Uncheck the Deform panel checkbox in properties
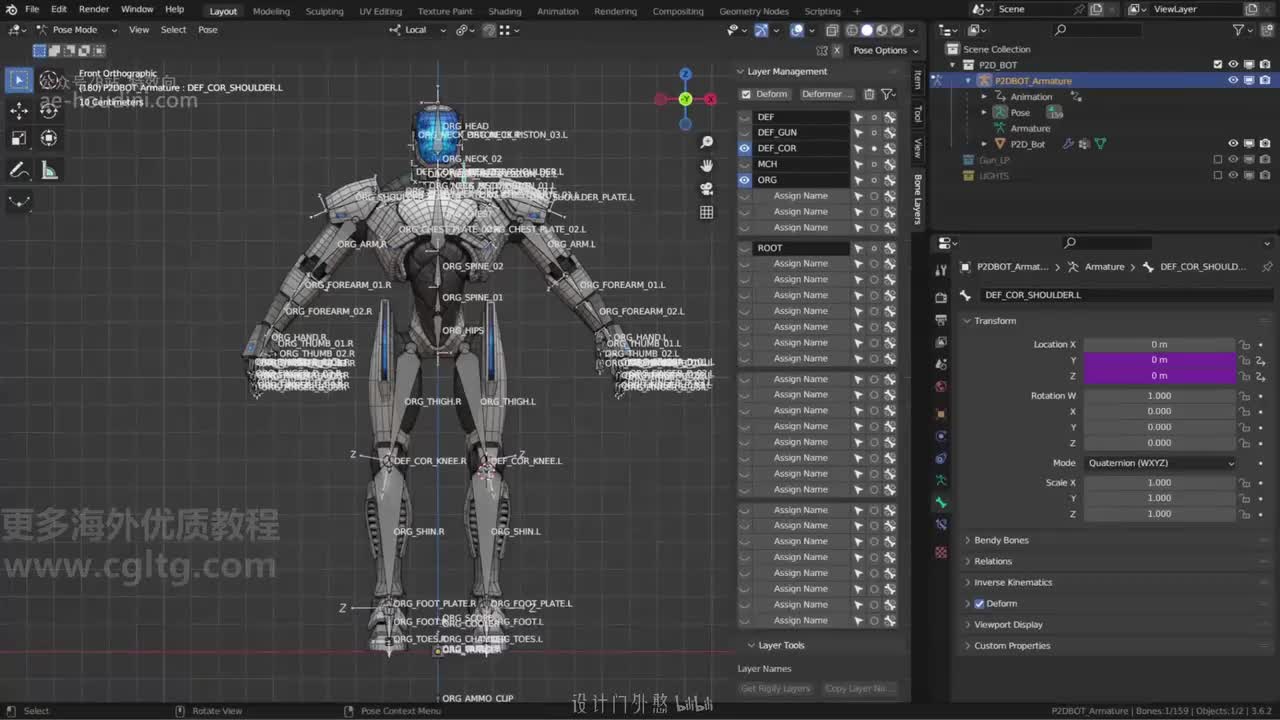The image size is (1280, 720). click(x=980, y=604)
